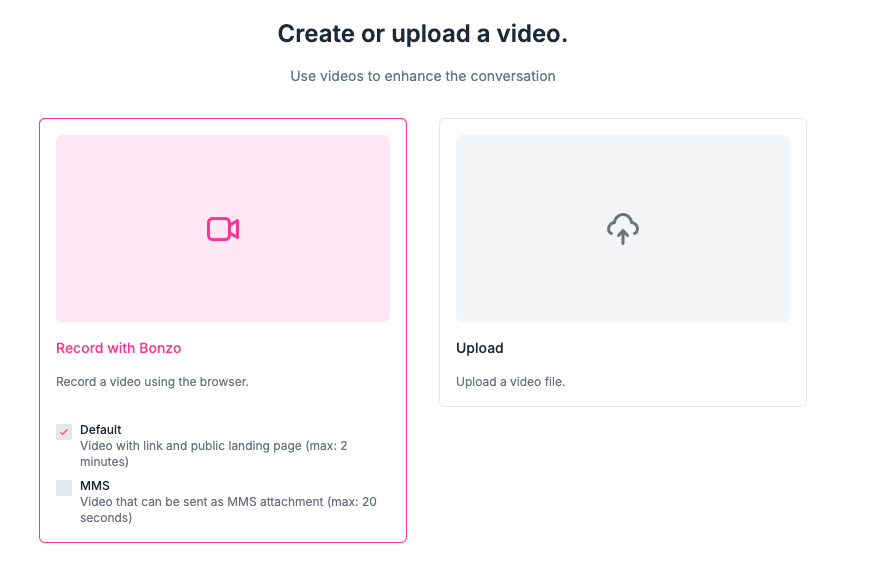Click the Create or upload a video heading
The width and height of the screenshot is (875, 579).
click(x=422, y=33)
